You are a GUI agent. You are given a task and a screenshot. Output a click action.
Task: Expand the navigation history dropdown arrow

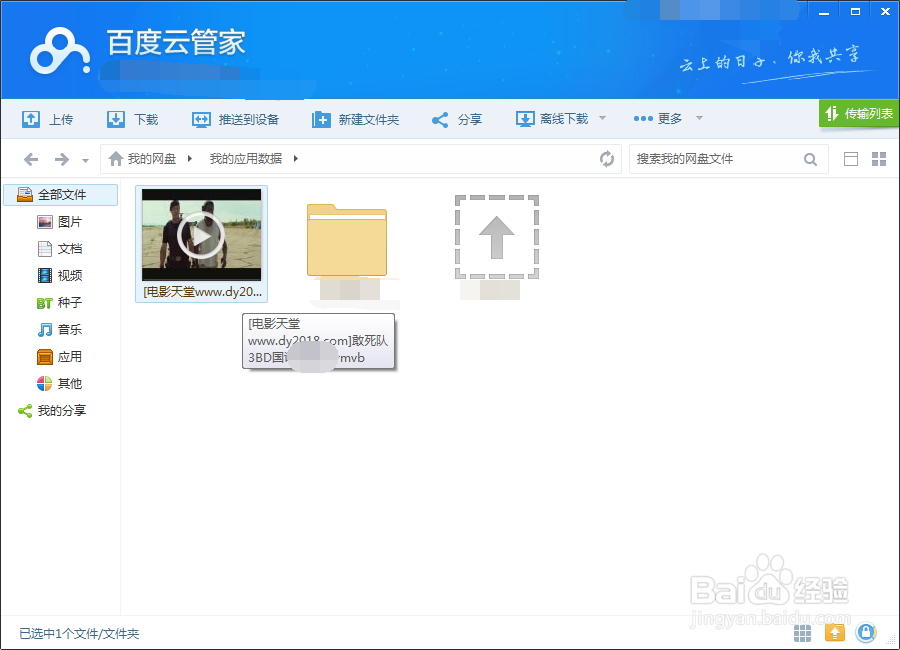(x=85, y=158)
